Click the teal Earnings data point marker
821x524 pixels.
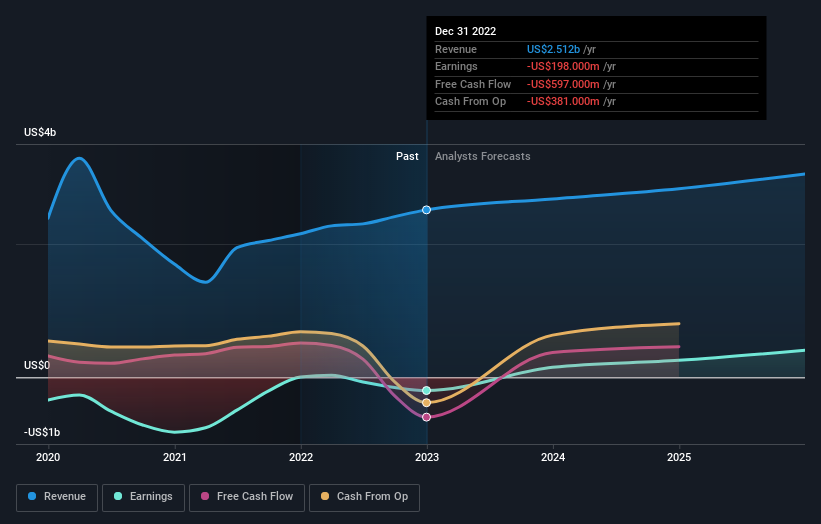(427, 391)
